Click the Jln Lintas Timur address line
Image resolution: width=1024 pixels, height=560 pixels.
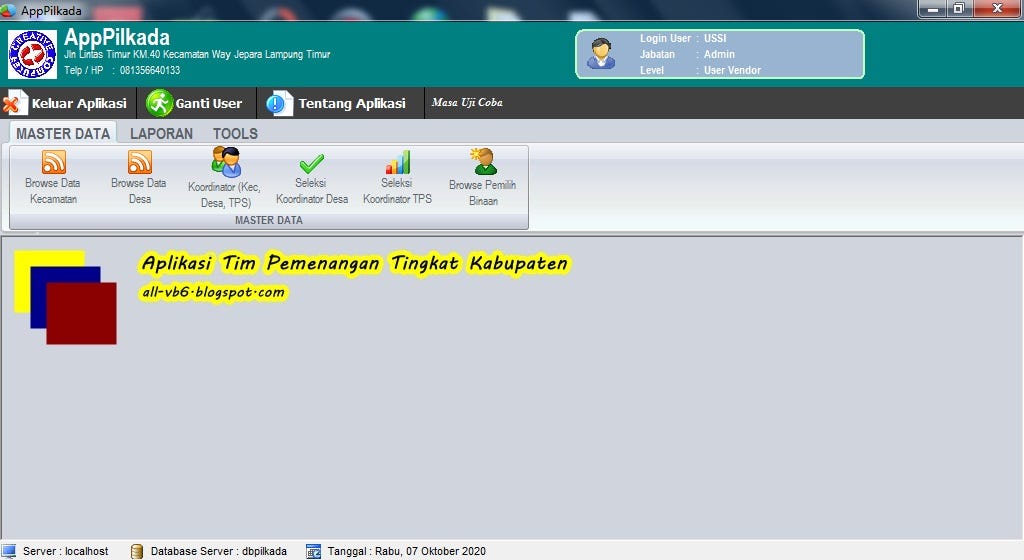click(x=197, y=54)
